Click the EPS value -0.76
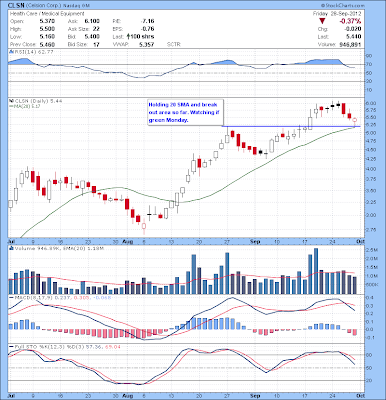The width and height of the screenshot is (386, 400). 147,29
